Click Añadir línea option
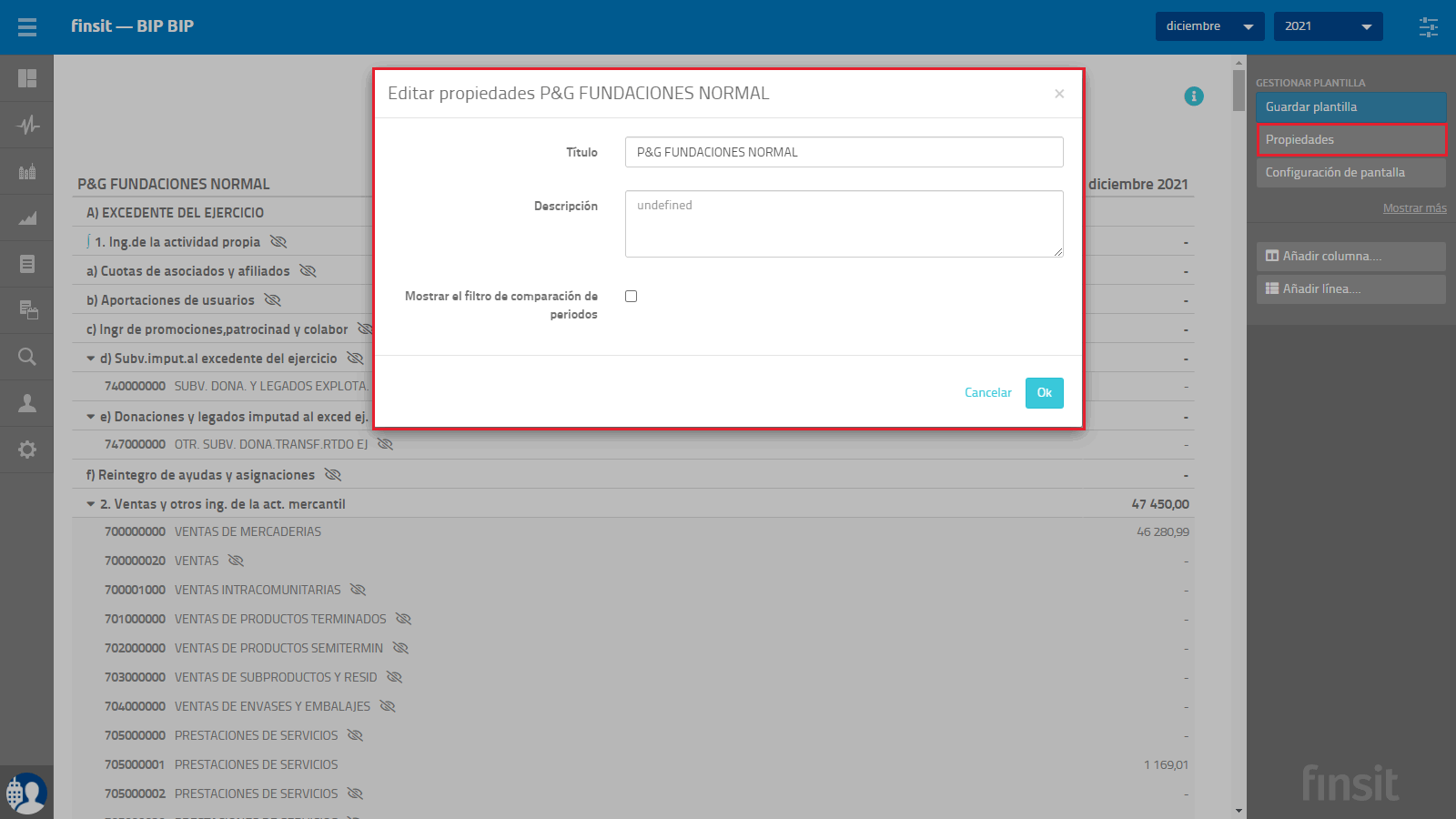 tap(1351, 289)
